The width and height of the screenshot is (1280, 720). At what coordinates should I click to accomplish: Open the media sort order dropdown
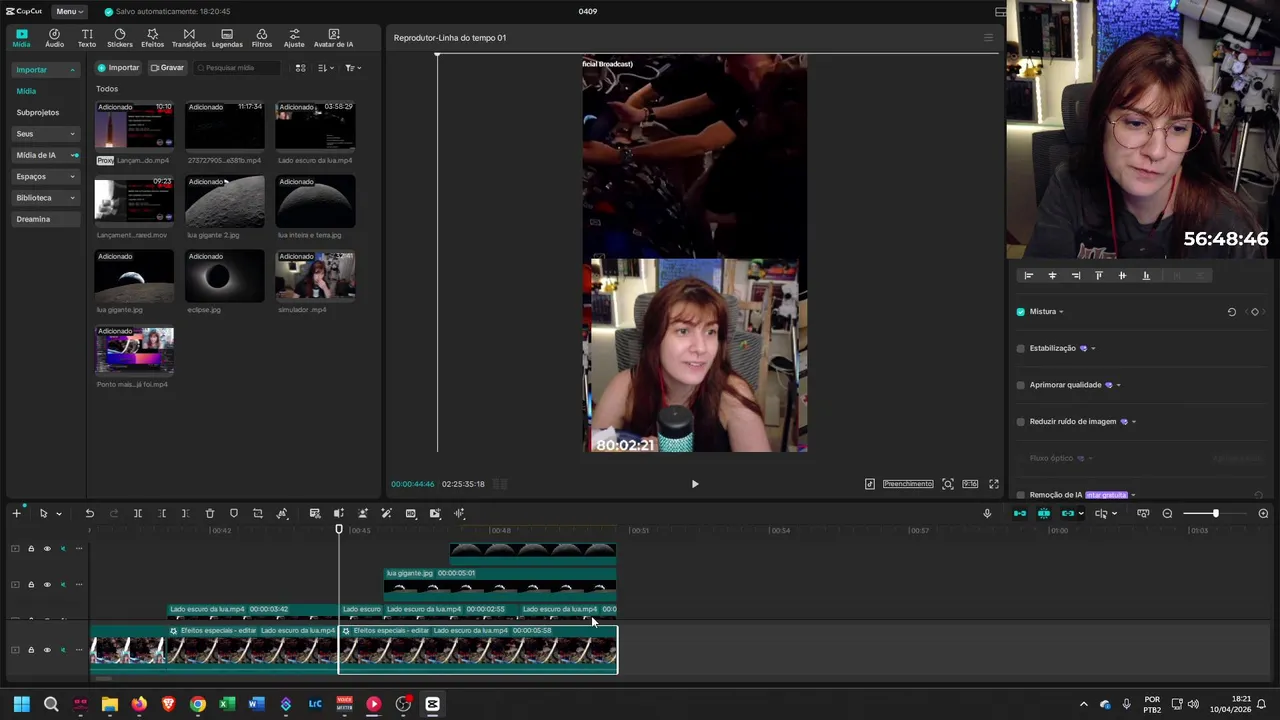coord(325,68)
